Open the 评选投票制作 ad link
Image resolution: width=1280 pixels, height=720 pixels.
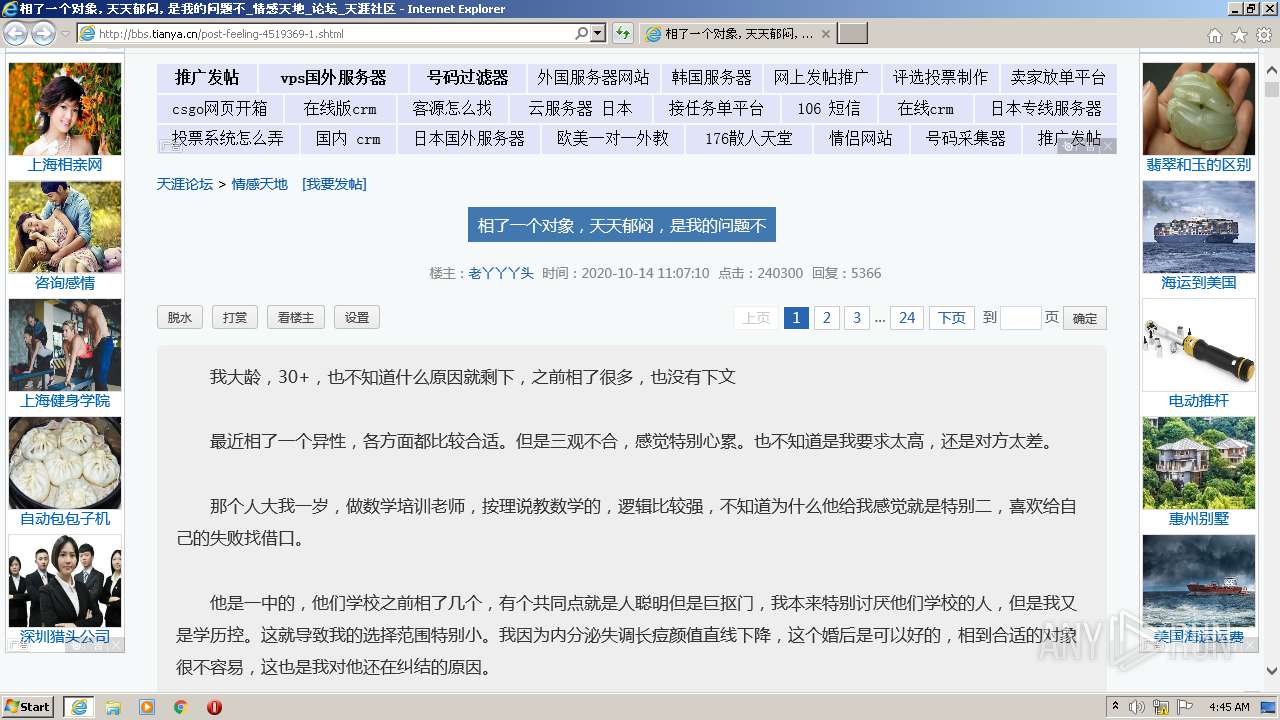coord(940,77)
